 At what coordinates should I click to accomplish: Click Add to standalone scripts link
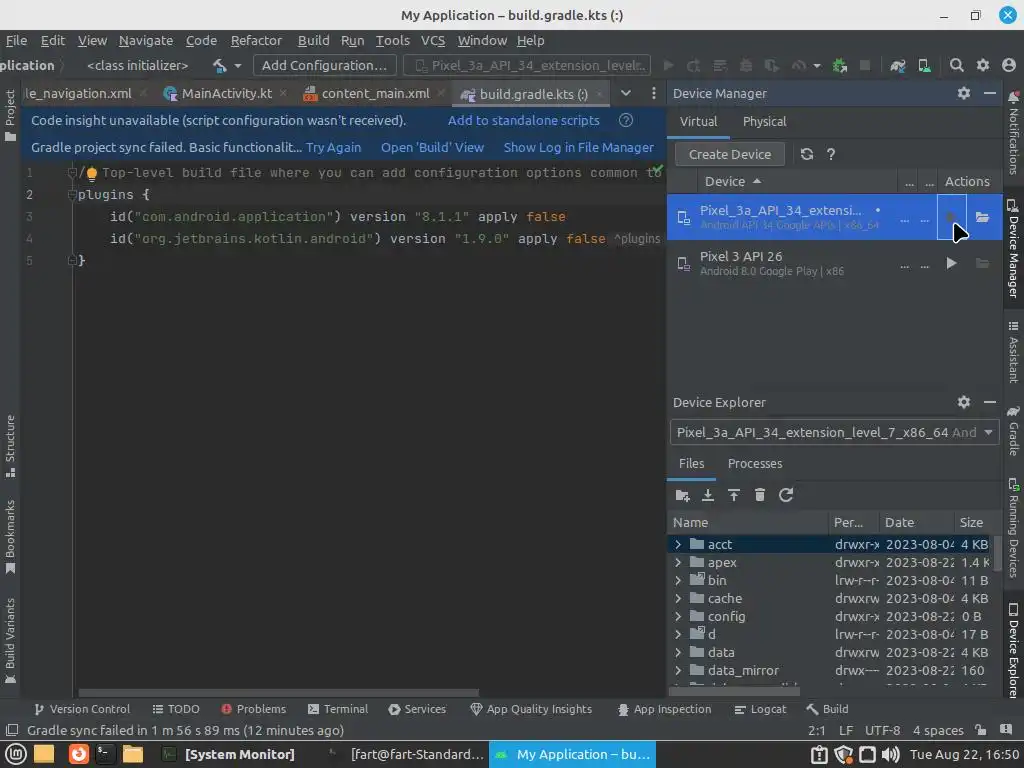[x=523, y=120]
